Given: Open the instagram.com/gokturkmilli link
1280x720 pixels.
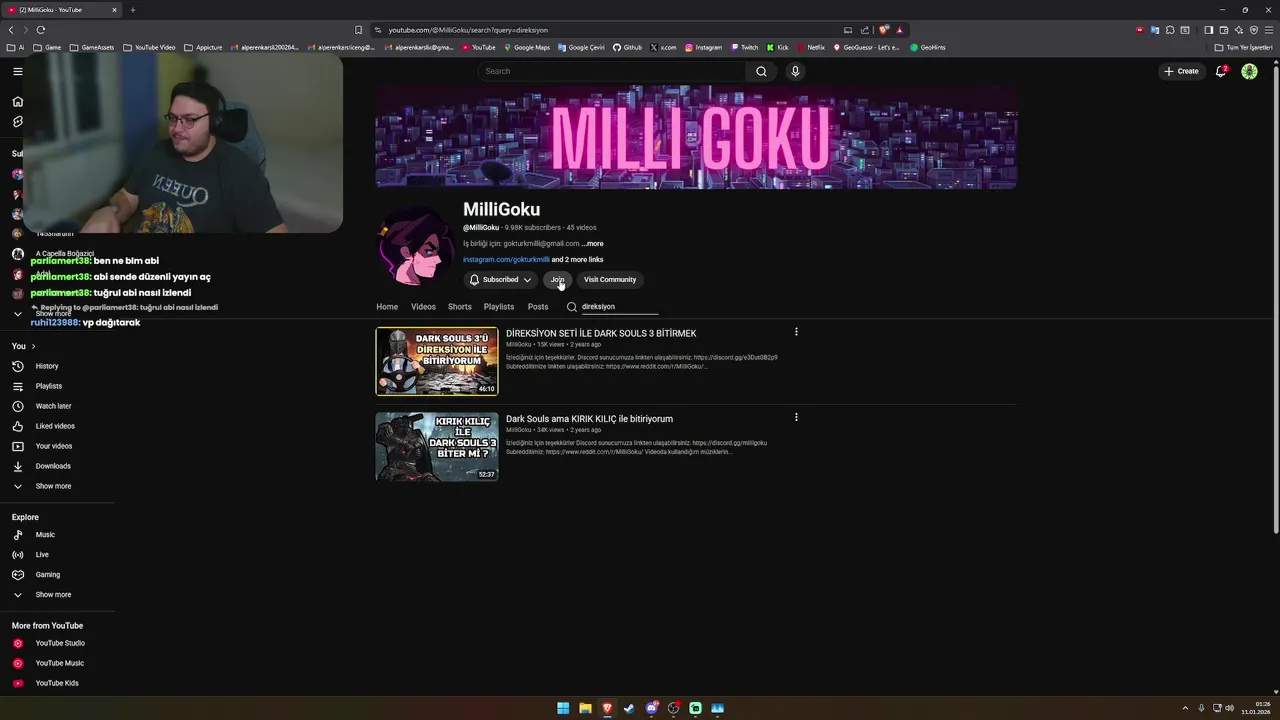Looking at the screenshot, I should point(506,260).
